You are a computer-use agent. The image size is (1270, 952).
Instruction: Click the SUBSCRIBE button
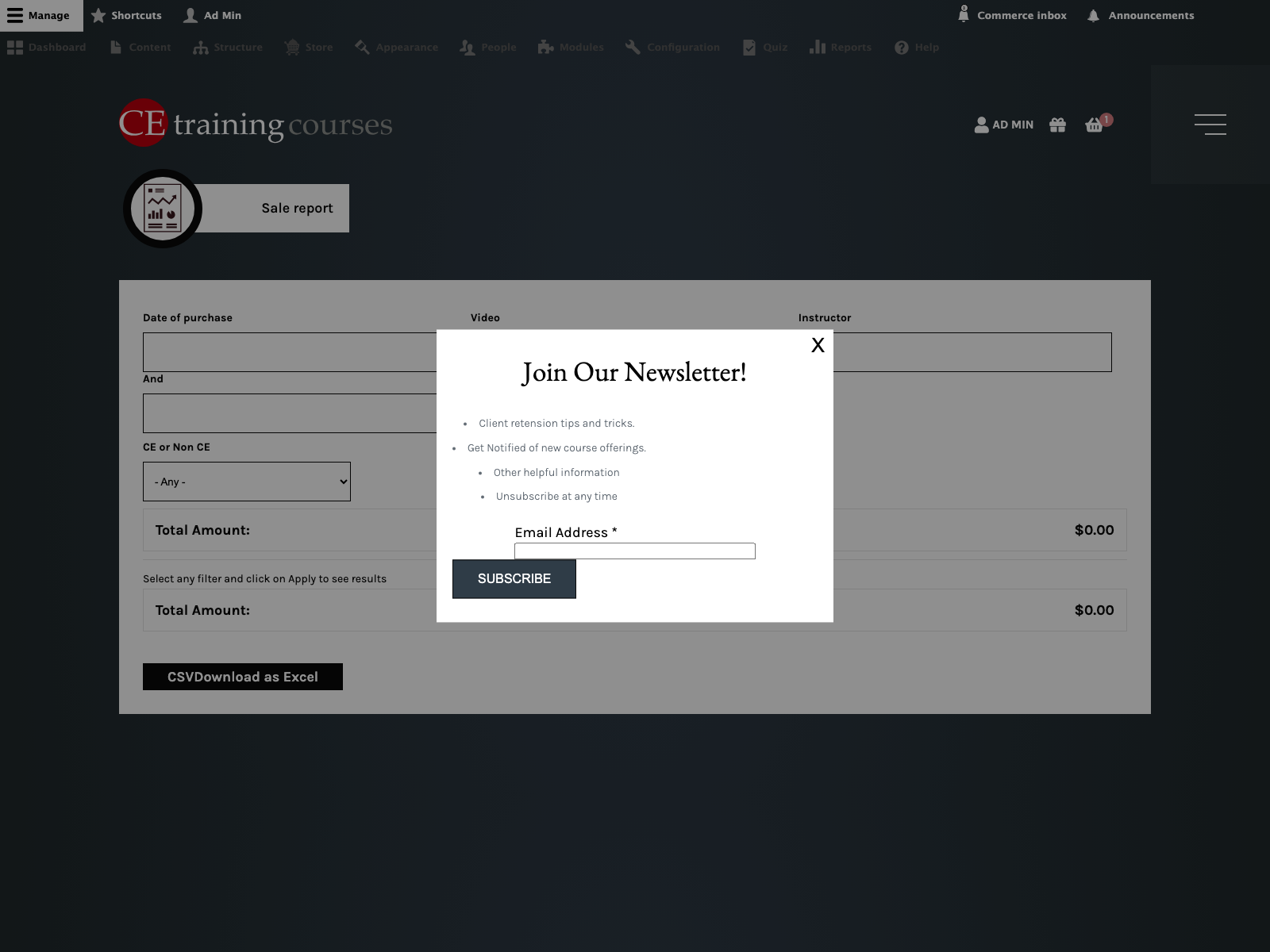point(514,579)
